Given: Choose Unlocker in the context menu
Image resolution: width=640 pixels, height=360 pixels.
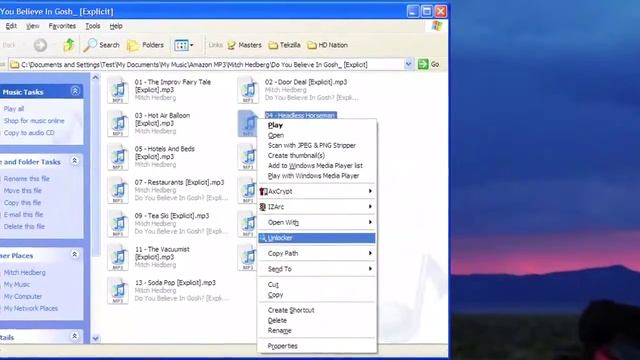Looking at the screenshot, I should (x=317, y=238).
